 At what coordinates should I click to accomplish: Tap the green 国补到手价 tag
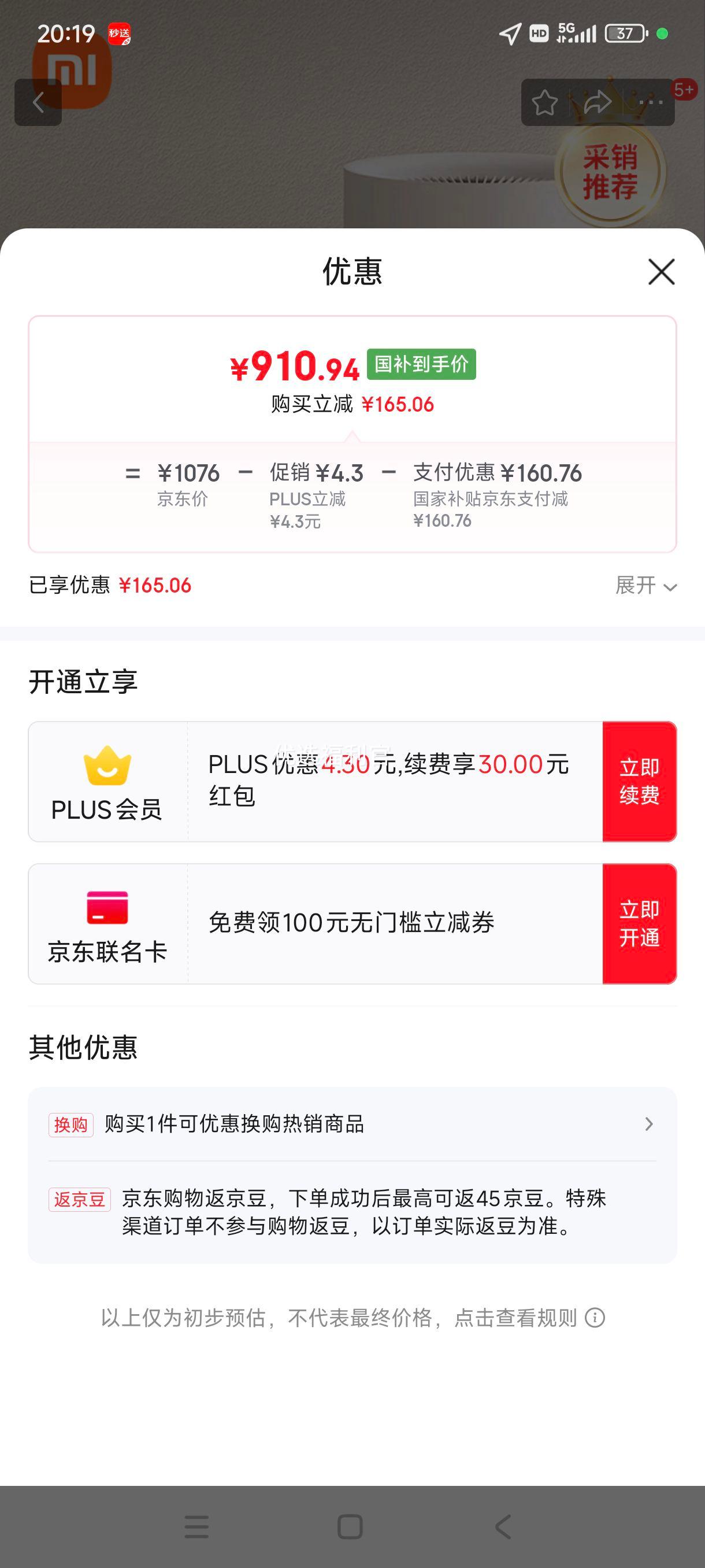(421, 364)
